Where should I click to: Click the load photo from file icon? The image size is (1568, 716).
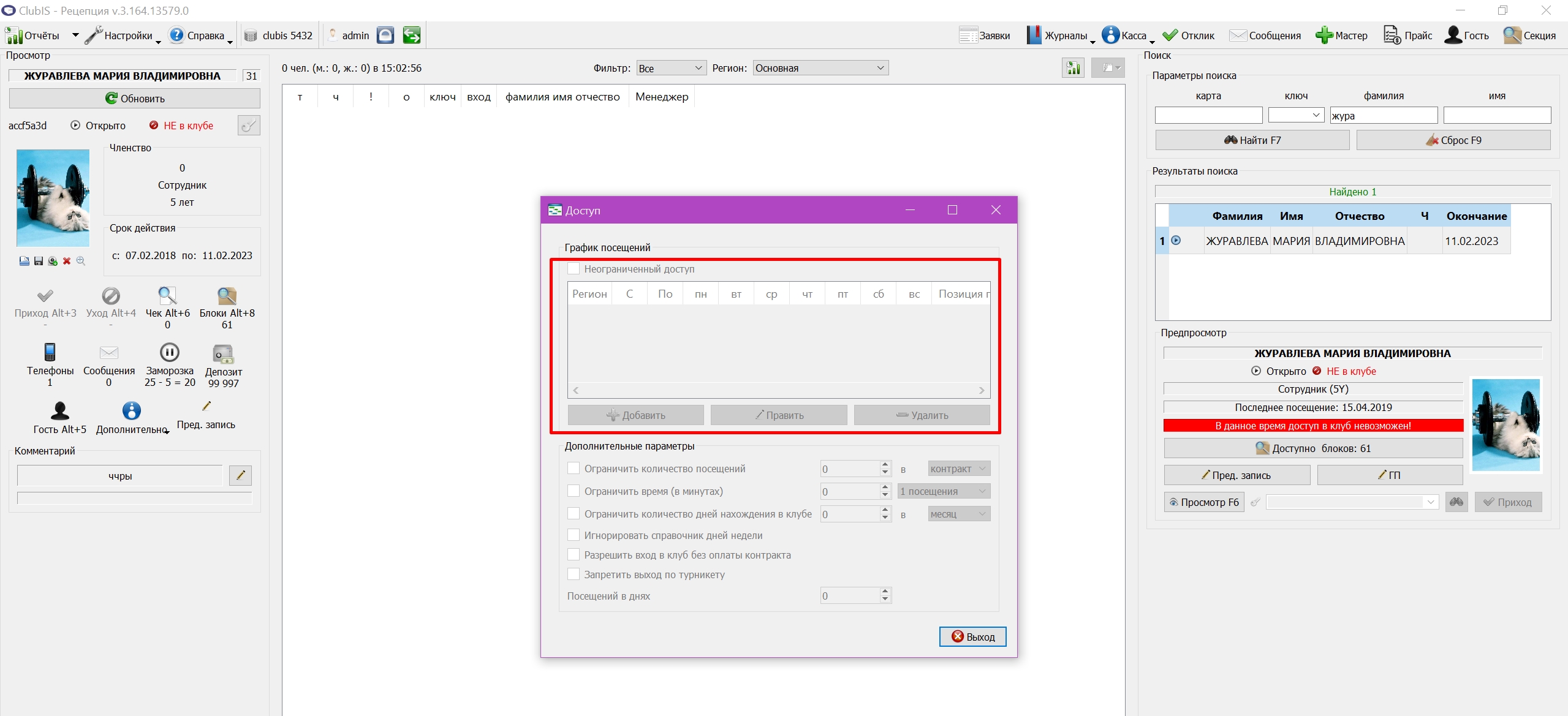coord(24,261)
